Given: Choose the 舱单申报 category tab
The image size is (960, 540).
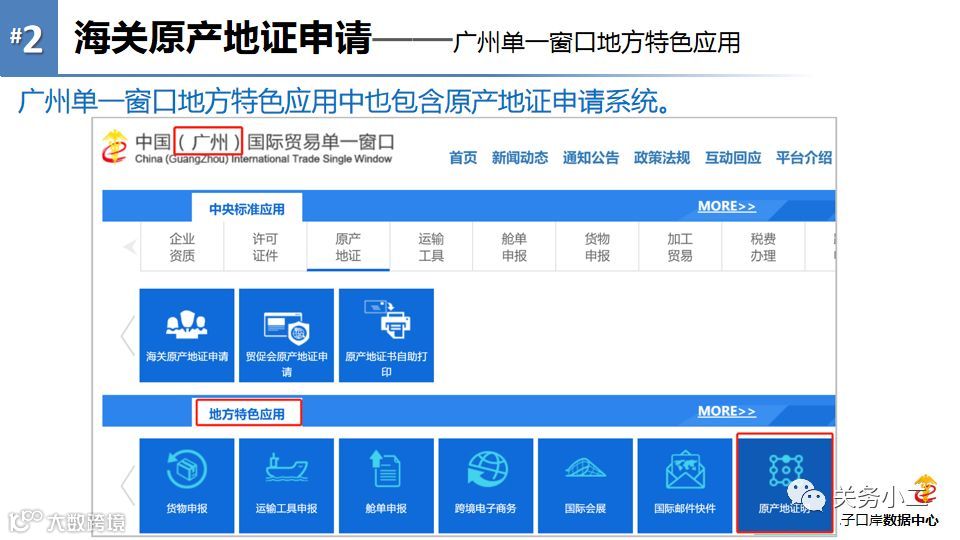Looking at the screenshot, I should point(514,247).
